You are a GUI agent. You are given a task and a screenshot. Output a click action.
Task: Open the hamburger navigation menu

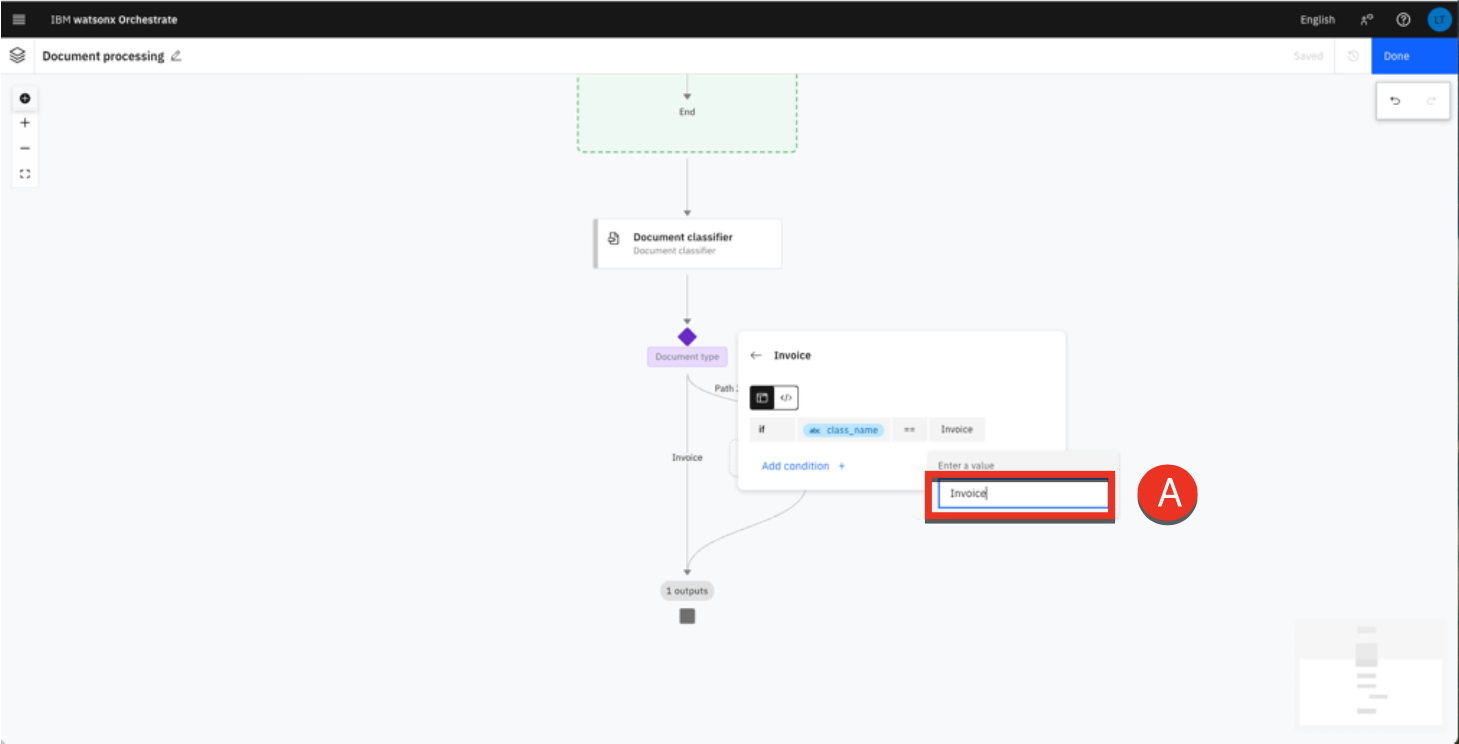[x=19, y=19]
